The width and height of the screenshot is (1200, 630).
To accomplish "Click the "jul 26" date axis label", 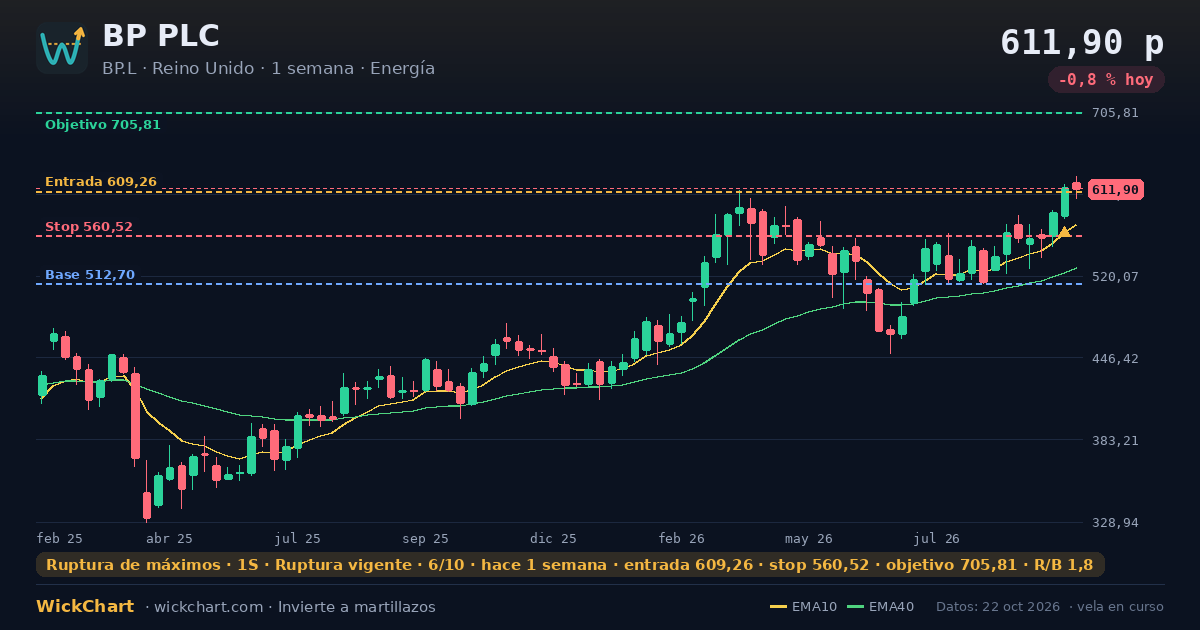I will 938,538.
